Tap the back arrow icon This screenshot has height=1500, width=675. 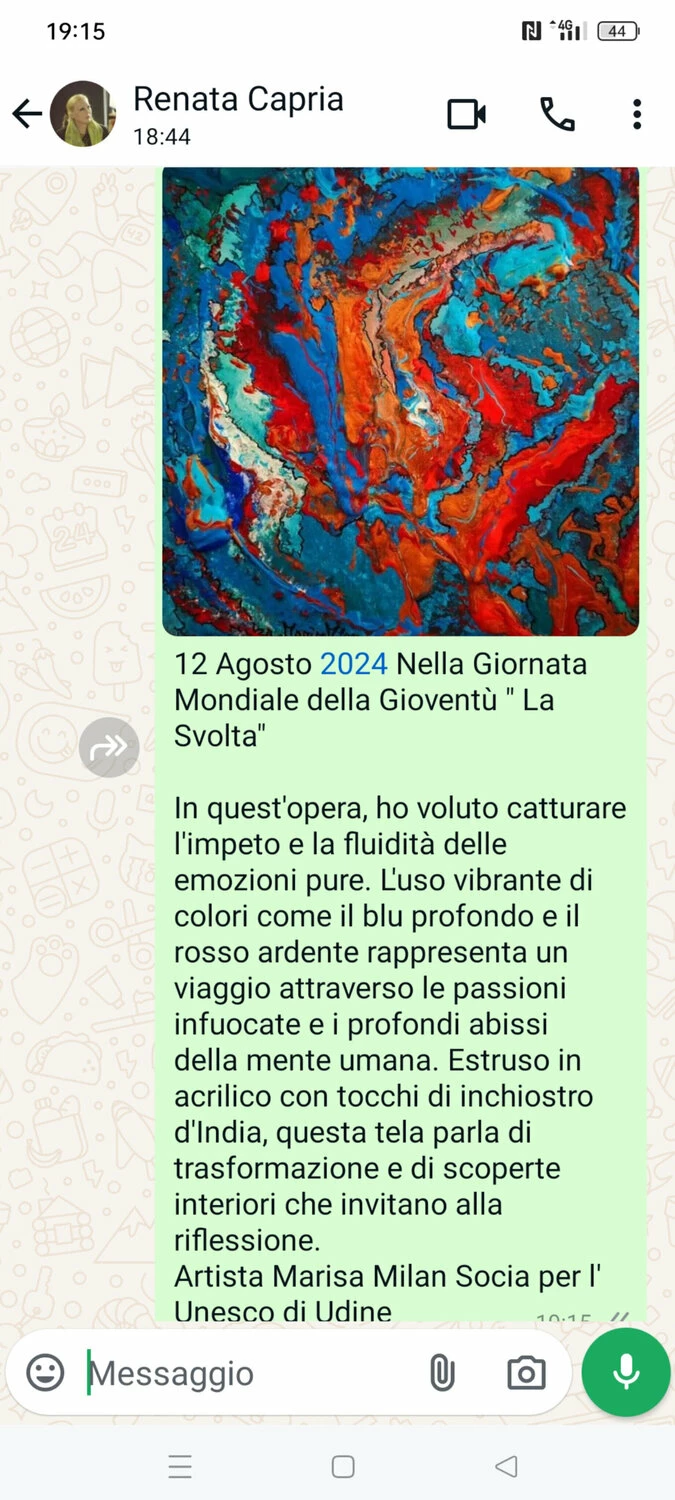coord(27,114)
